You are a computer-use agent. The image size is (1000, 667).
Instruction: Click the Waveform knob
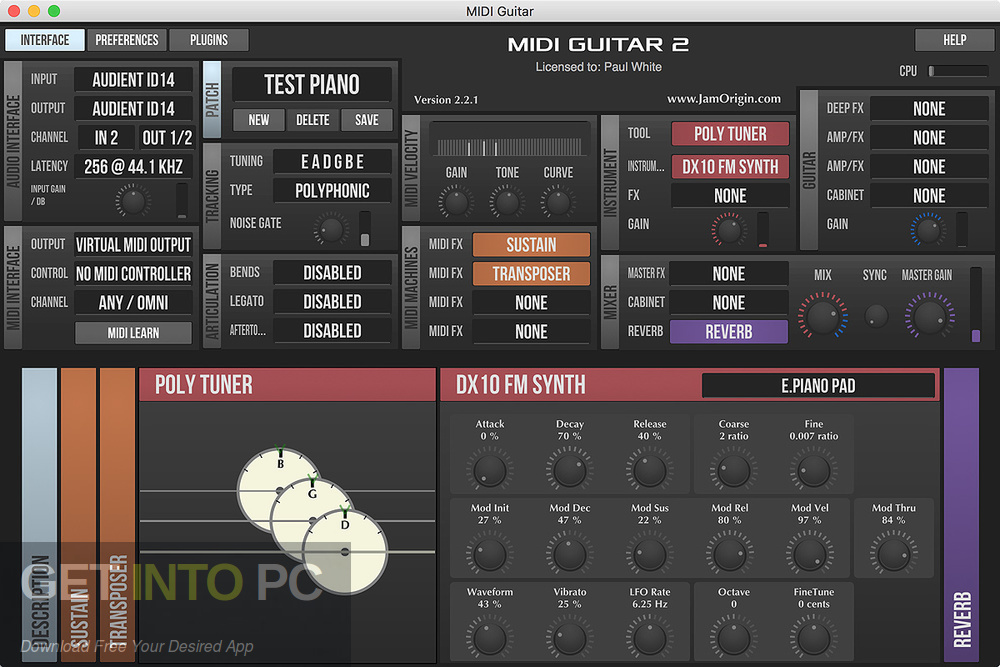(490, 638)
